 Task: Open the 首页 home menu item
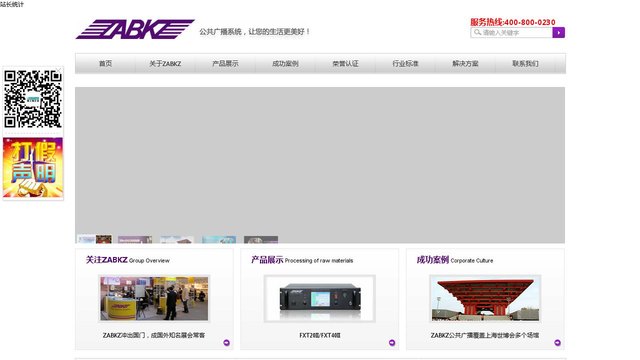[105, 64]
